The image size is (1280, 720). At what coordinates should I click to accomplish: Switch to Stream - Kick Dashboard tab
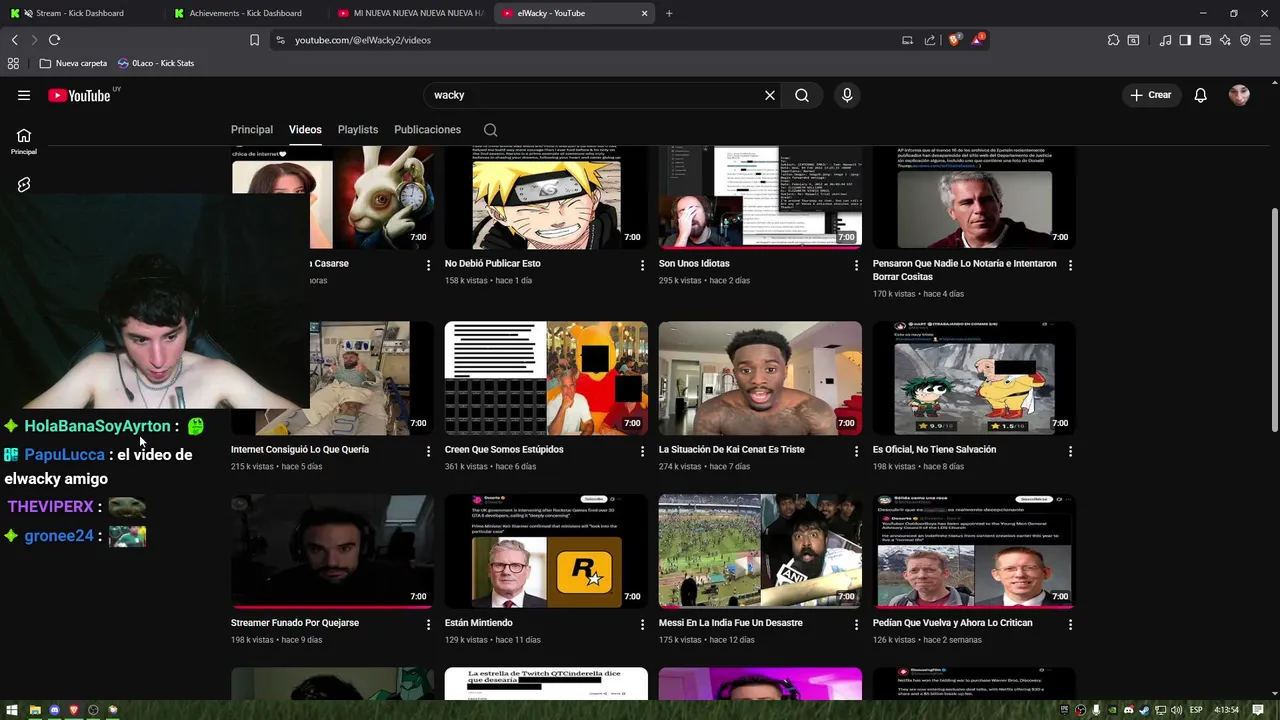[x=80, y=13]
